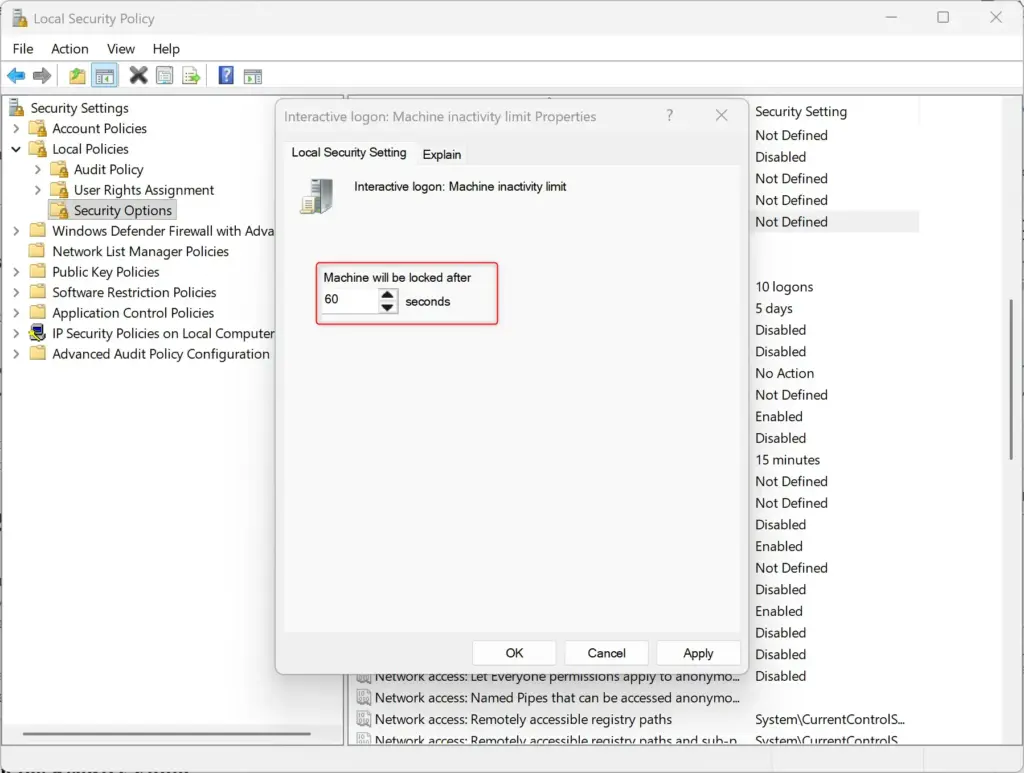Open the File menu

coord(23,49)
